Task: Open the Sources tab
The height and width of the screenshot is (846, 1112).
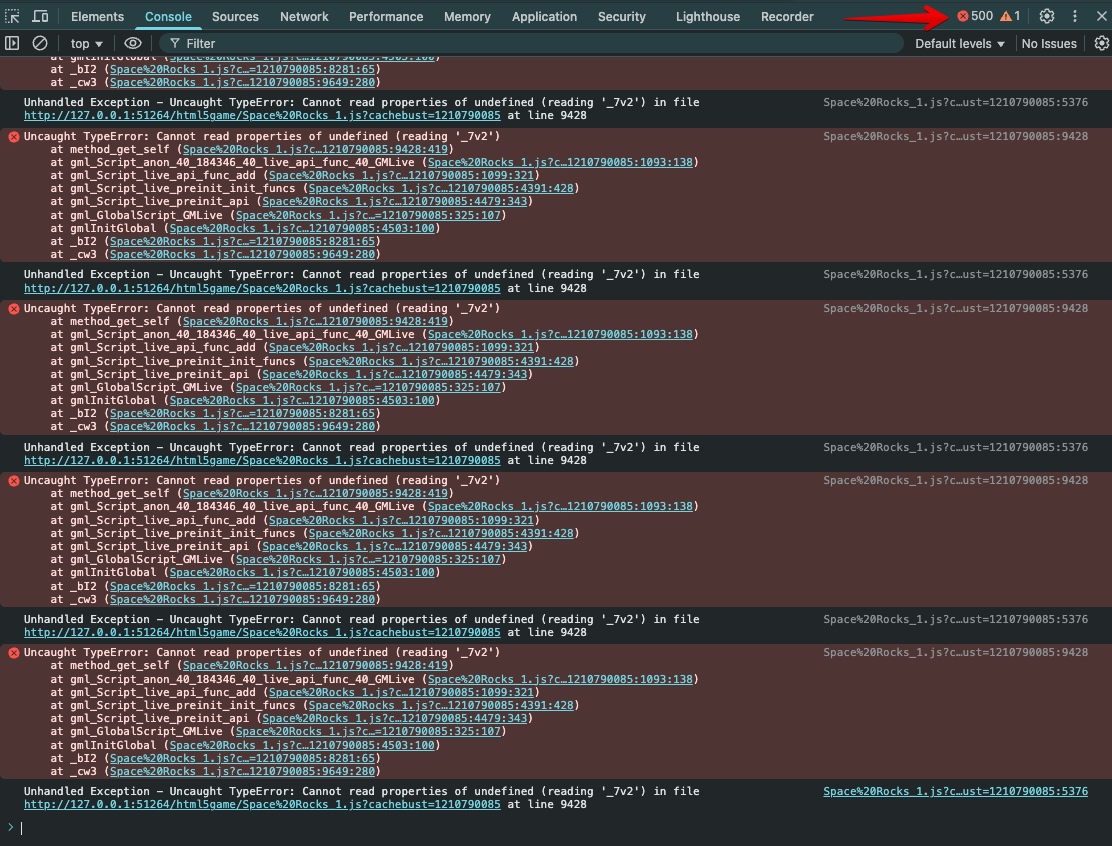Action: click(235, 16)
